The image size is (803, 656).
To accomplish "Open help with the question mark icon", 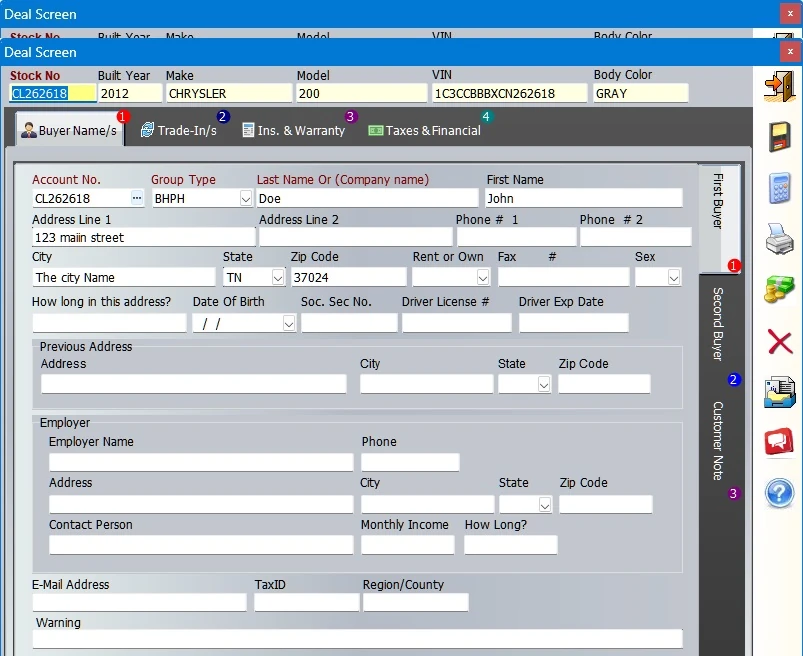I will (779, 493).
